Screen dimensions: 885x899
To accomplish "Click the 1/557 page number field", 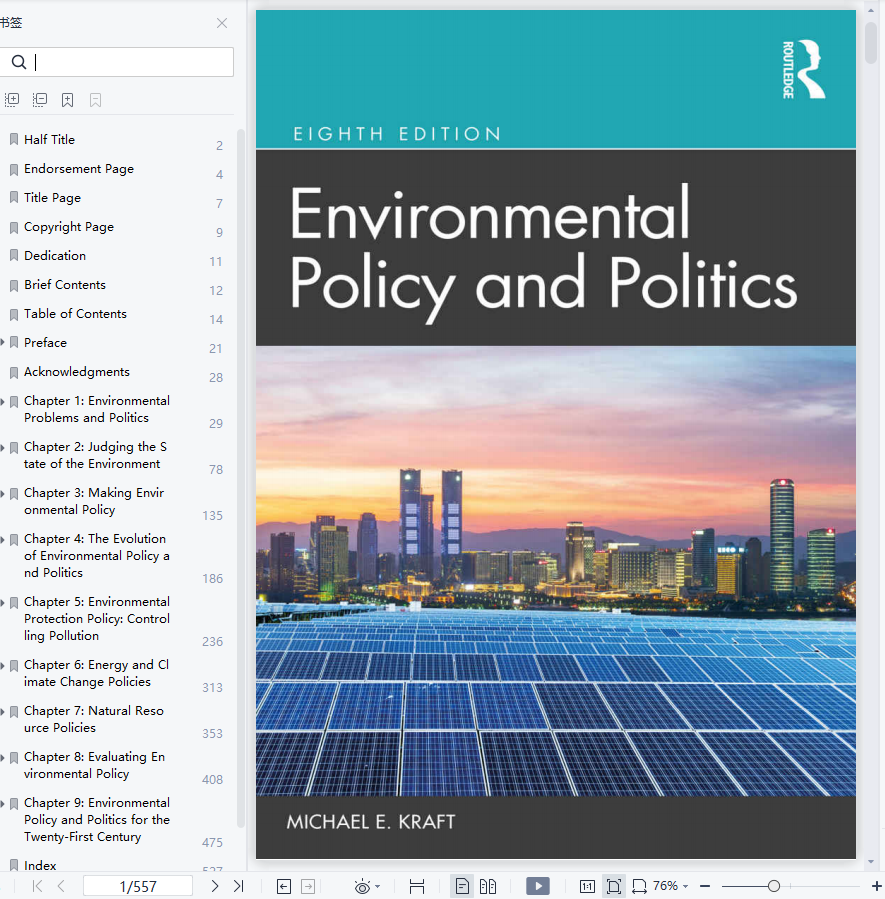I will pyautogui.click(x=138, y=886).
